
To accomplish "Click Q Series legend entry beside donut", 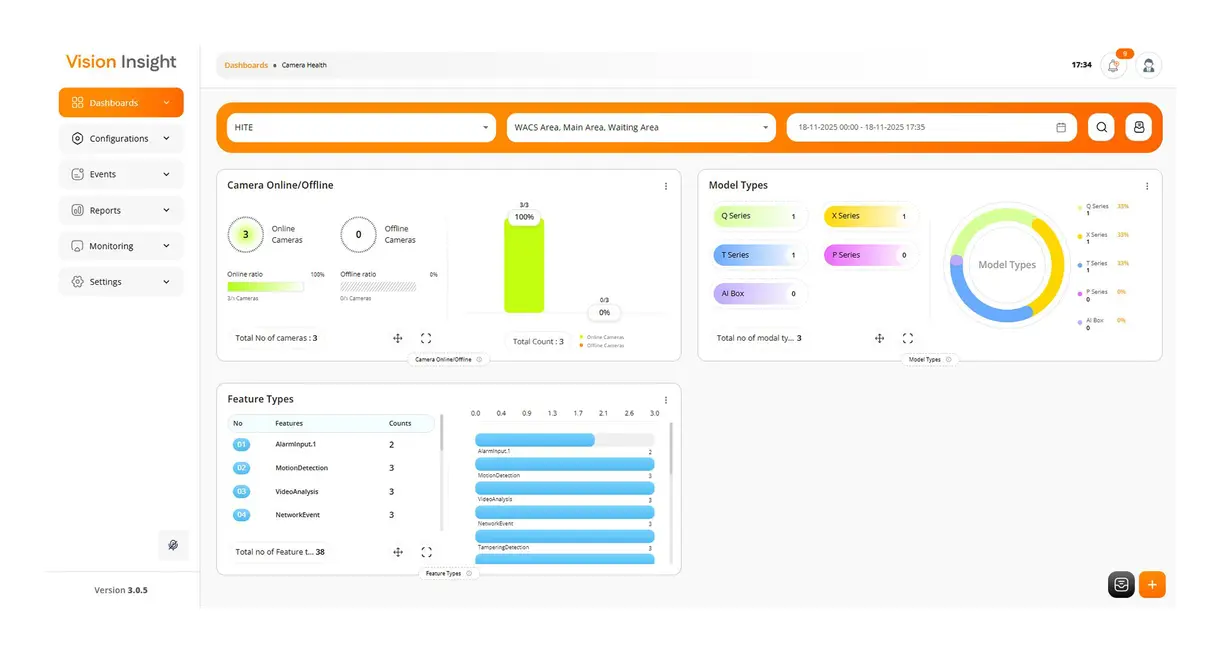I will tap(1103, 210).
